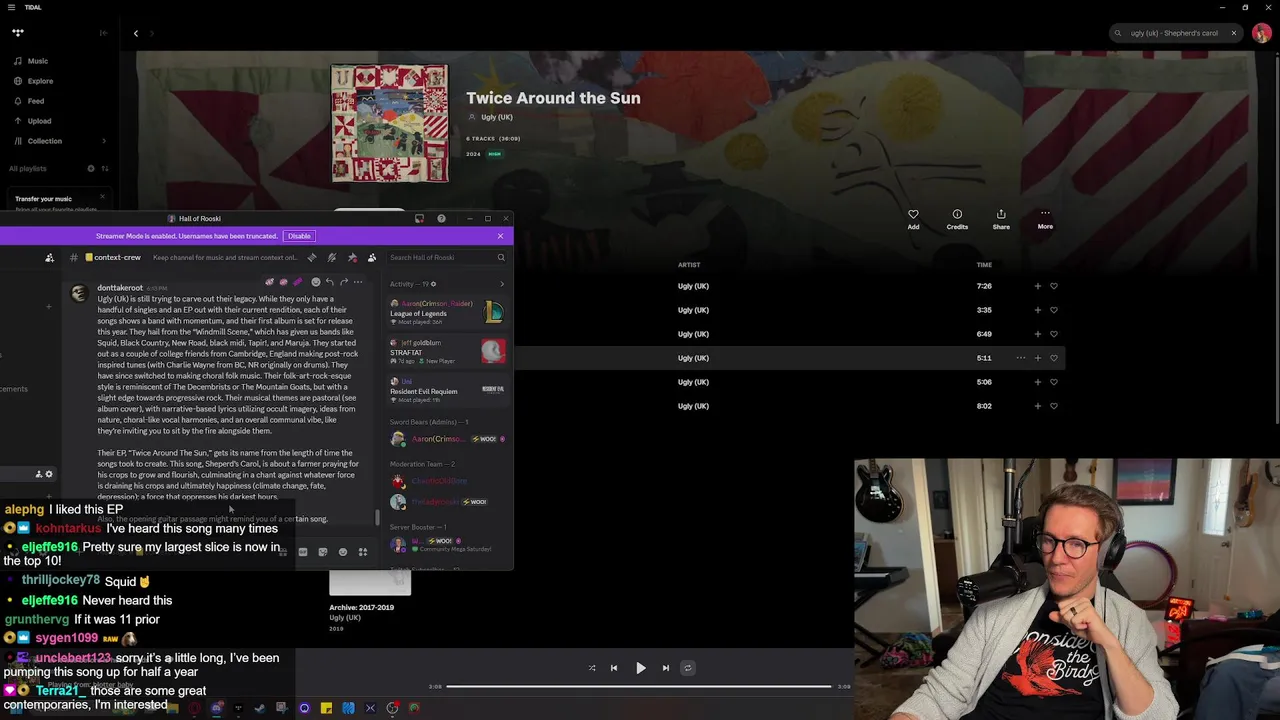Favorite the 3:35 track with the heart
The height and width of the screenshot is (720, 1280).
coord(1054,310)
